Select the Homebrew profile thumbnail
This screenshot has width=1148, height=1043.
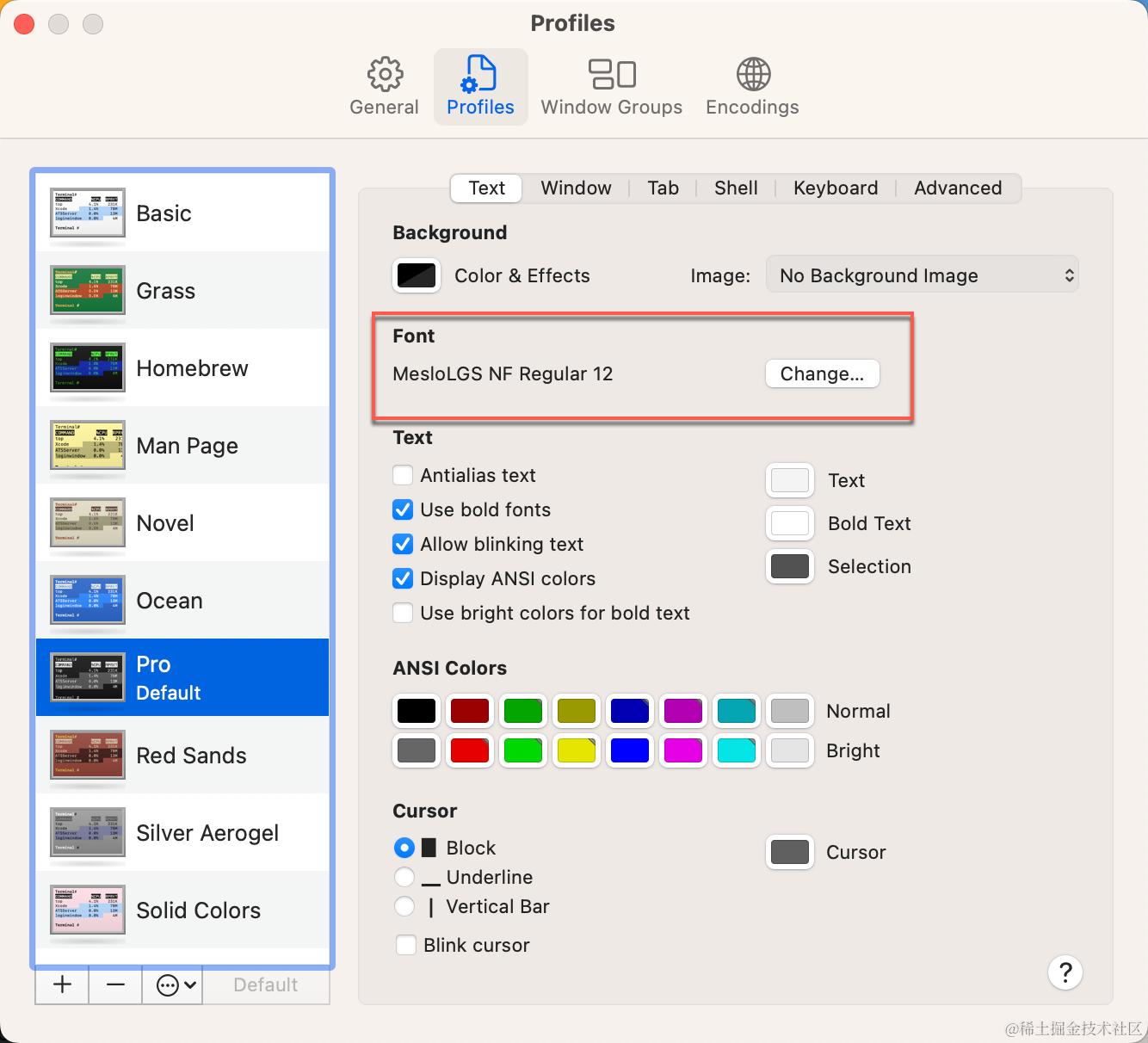coord(88,368)
